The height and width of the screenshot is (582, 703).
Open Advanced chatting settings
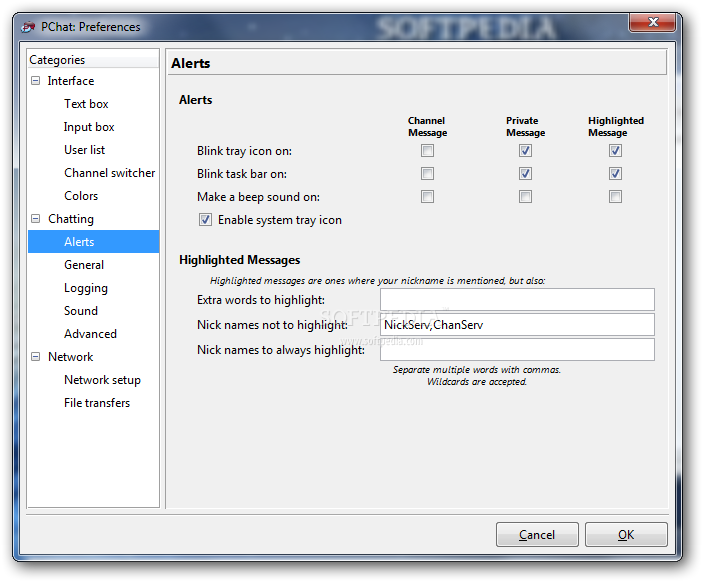(x=90, y=334)
